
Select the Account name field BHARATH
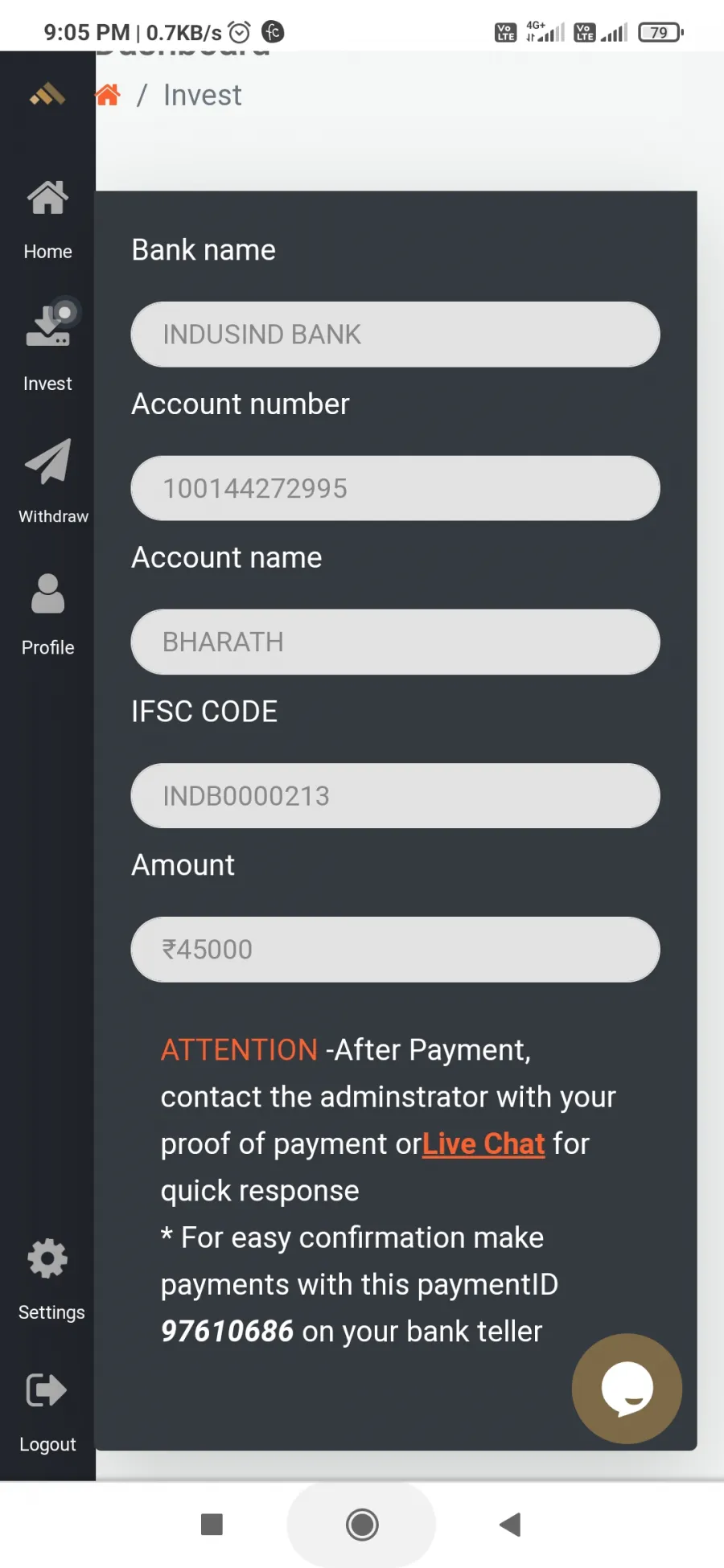pos(395,642)
